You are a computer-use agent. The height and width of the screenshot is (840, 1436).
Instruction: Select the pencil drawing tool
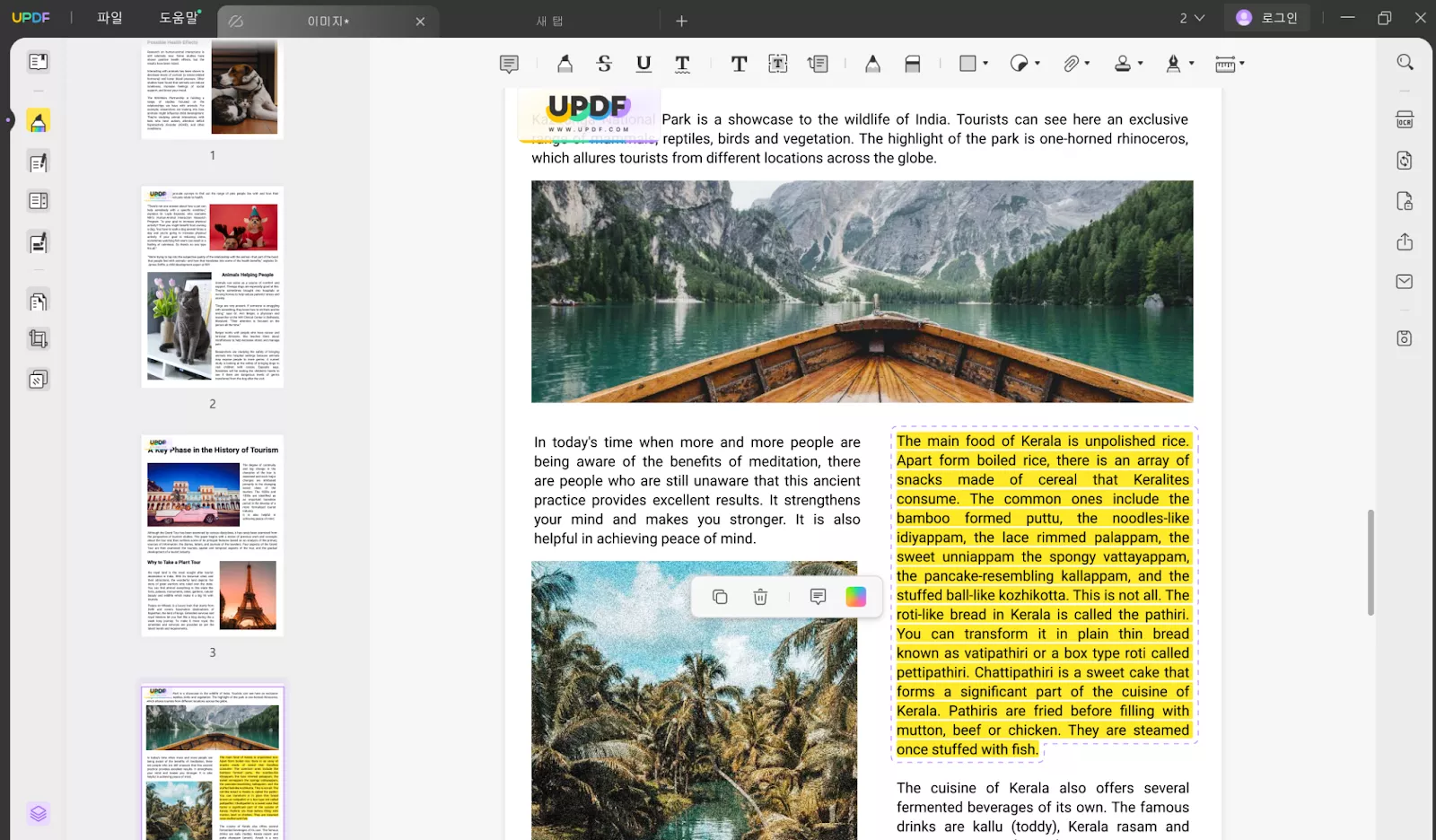(872, 64)
